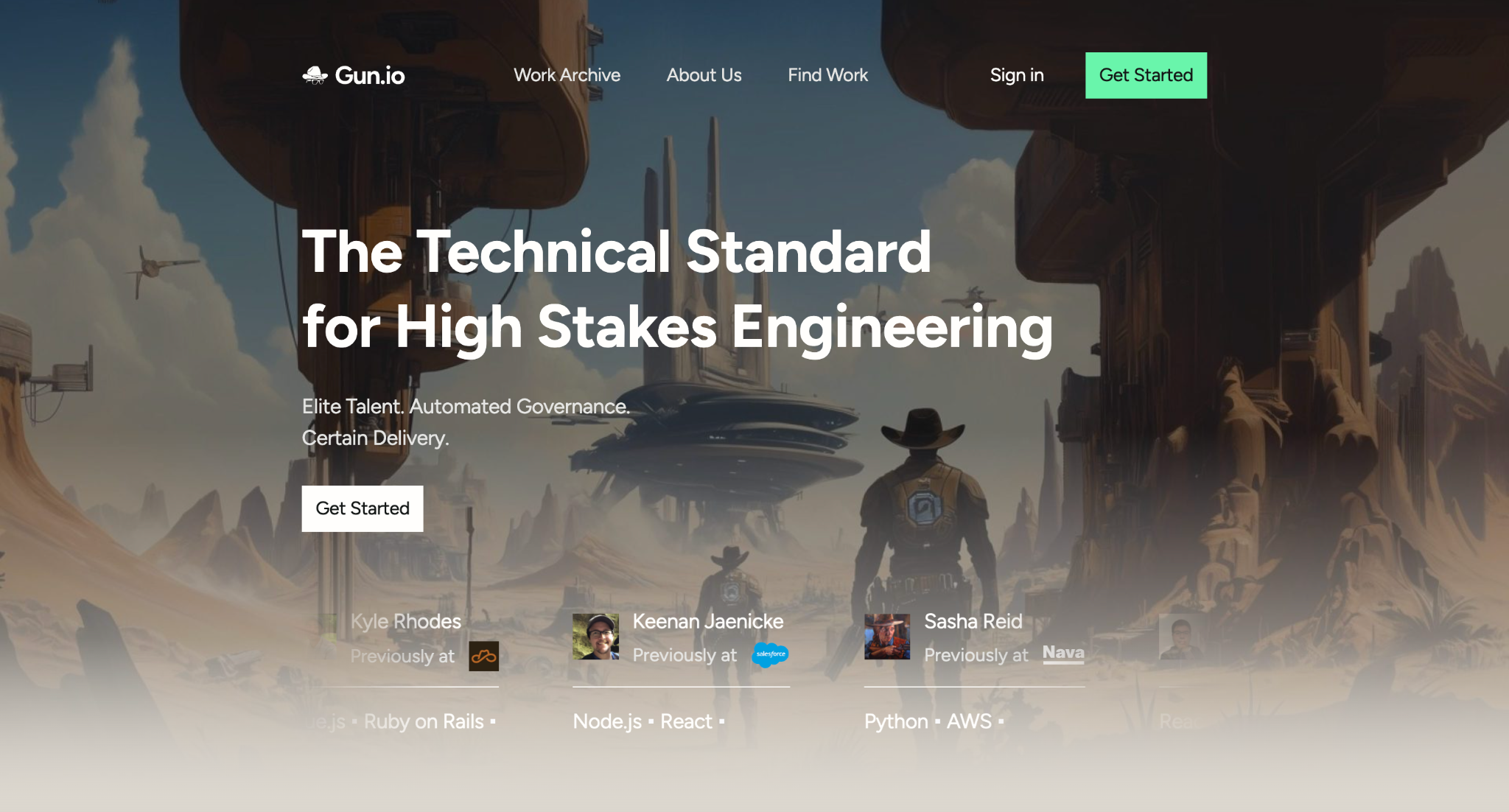The image size is (1509, 812).
Task: Open the Work Archive nav item
Action: (567, 75)
